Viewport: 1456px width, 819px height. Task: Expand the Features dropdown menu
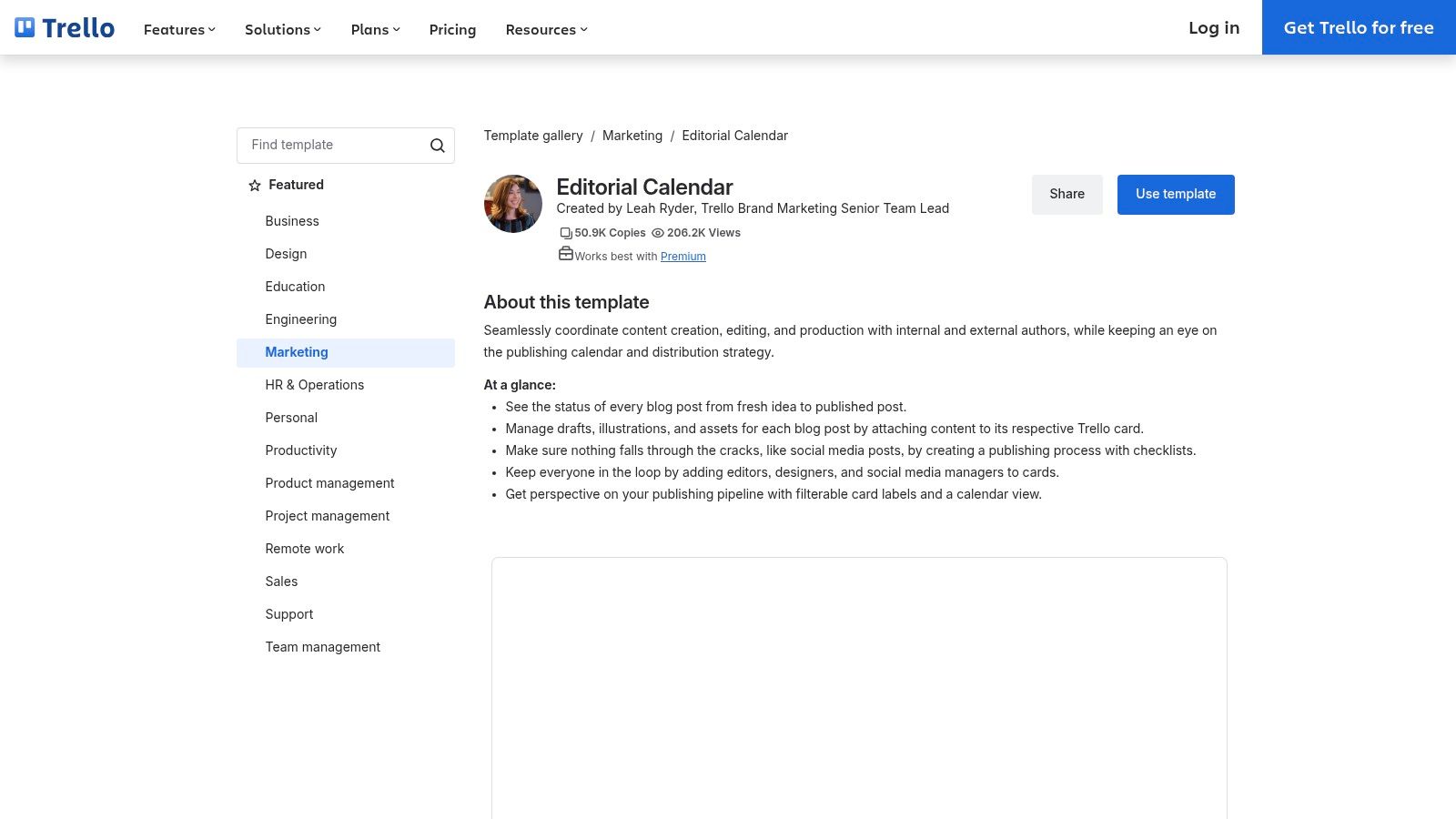pyautogui.click(x=179, y=30)
